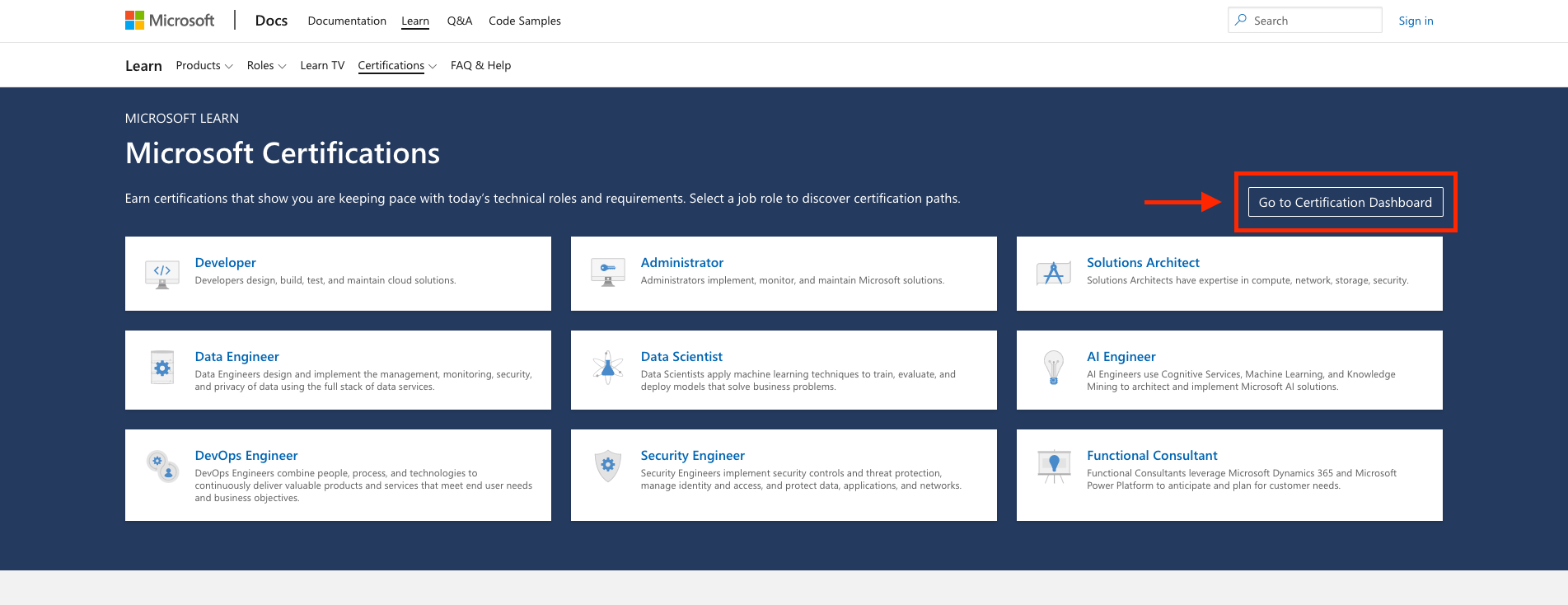
Task: Open the Documentation tab in header
Action: coord(347,21)
